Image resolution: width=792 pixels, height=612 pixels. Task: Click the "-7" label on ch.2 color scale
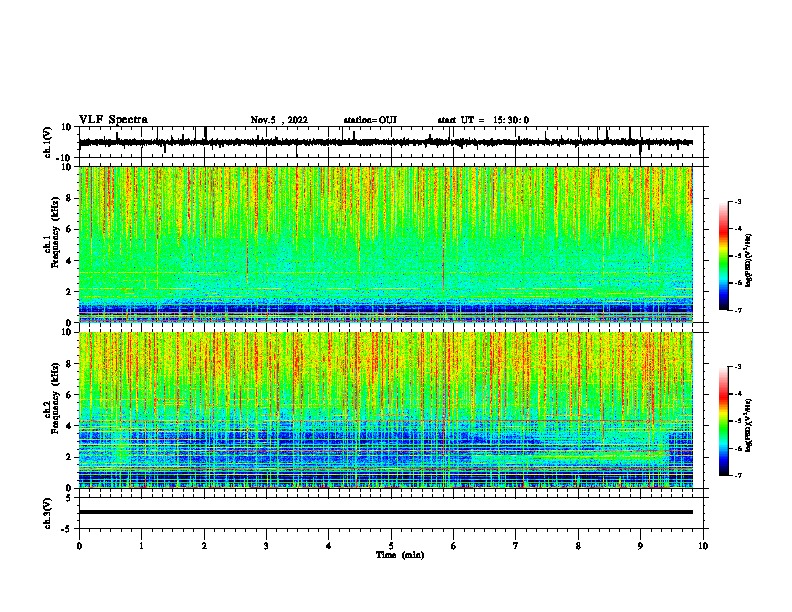[x=737, y=475]
